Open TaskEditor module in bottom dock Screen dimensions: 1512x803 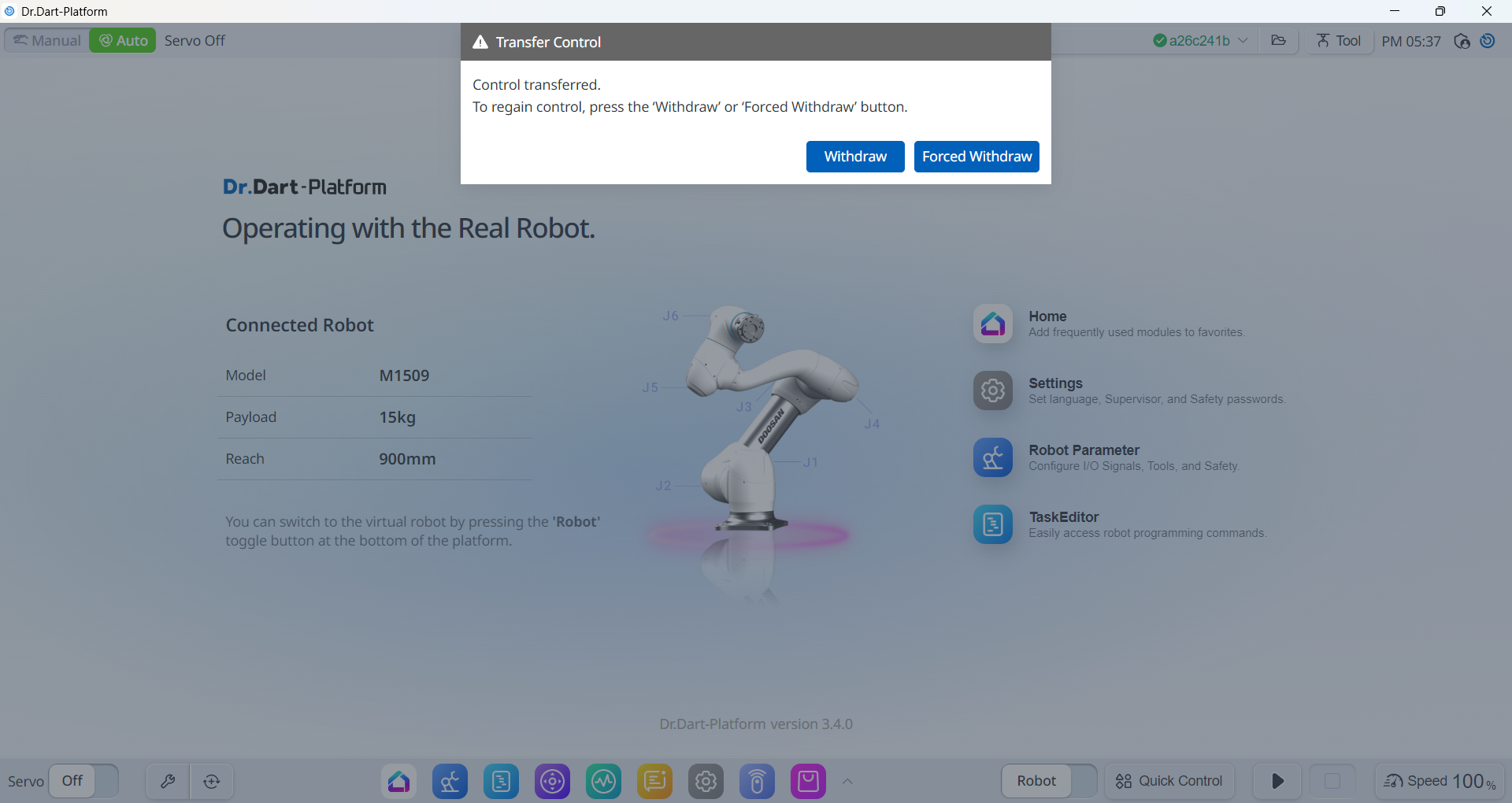(x=501, y=781)
